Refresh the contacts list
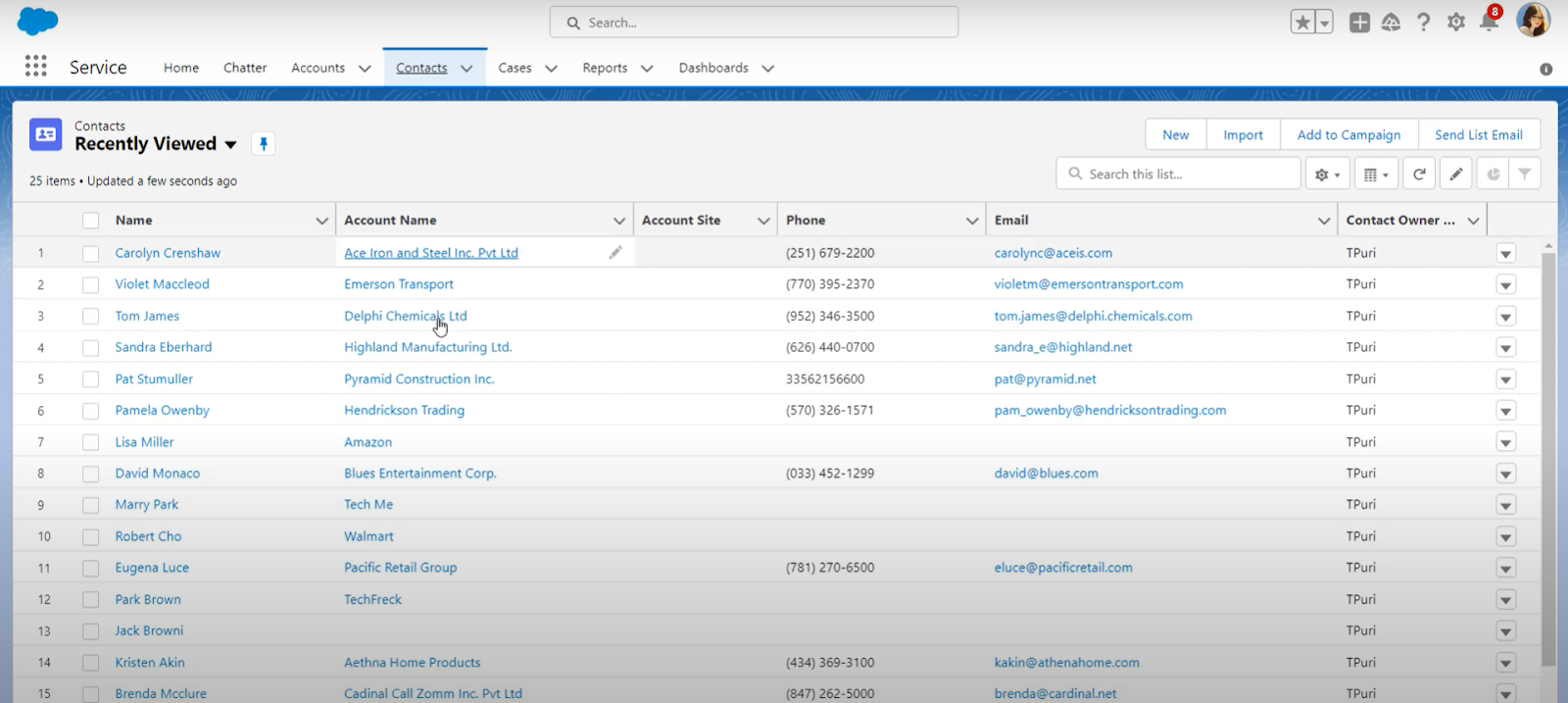Viewport: 1568px width, 703px height. pos(1419,174)
